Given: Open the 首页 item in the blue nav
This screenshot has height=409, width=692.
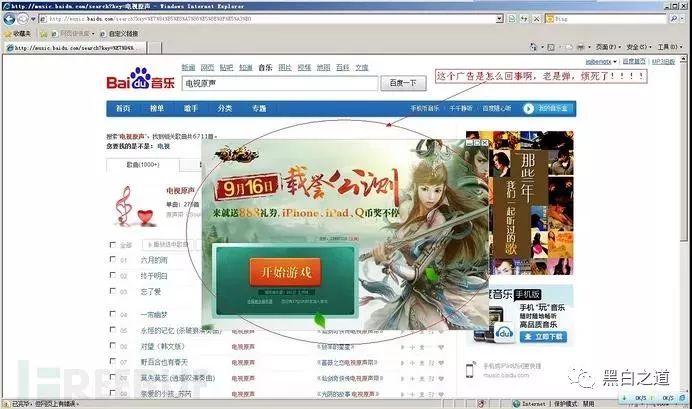Looking at the screenshot, I should coord(123,109).
